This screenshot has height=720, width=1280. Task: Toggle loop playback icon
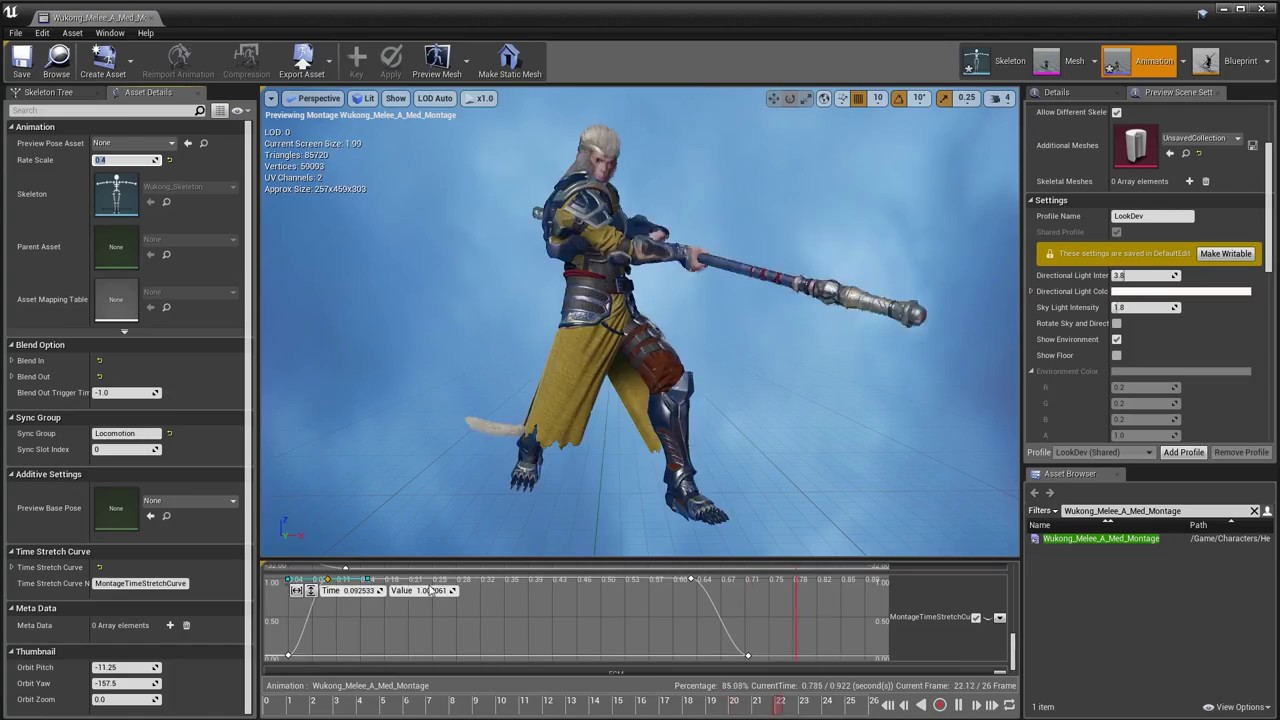click(1009, 705)
